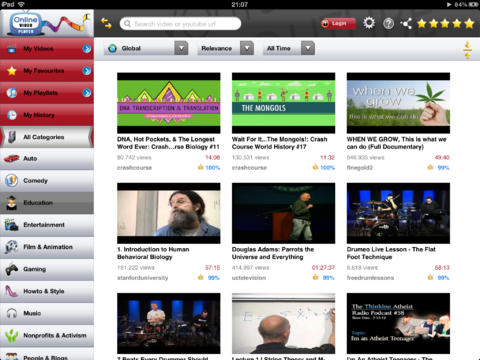This screenshot has width=480, height=360.
Task: Open My History menu item
Action: pyautogui.click(x=47, y=115)
